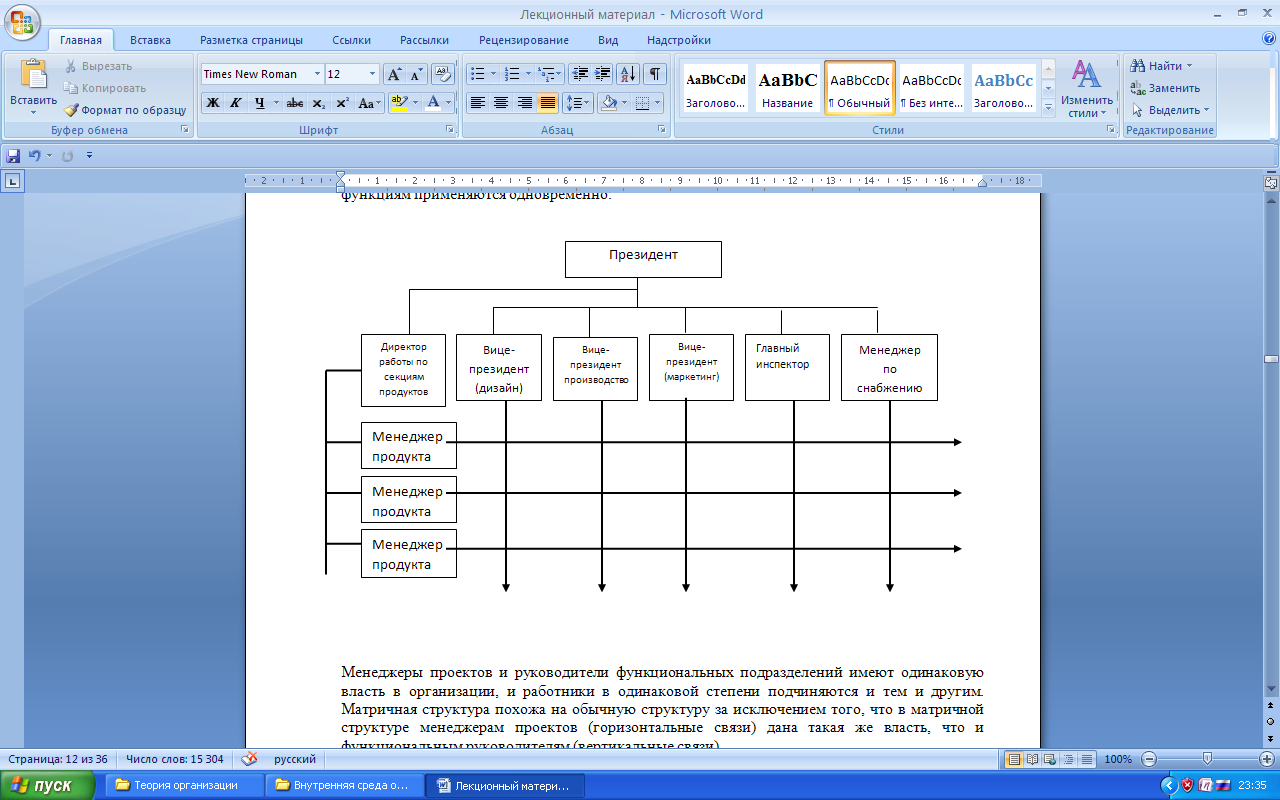Click Find (Найти) button
1280x800 pixels.
[x=1160, y=66]
